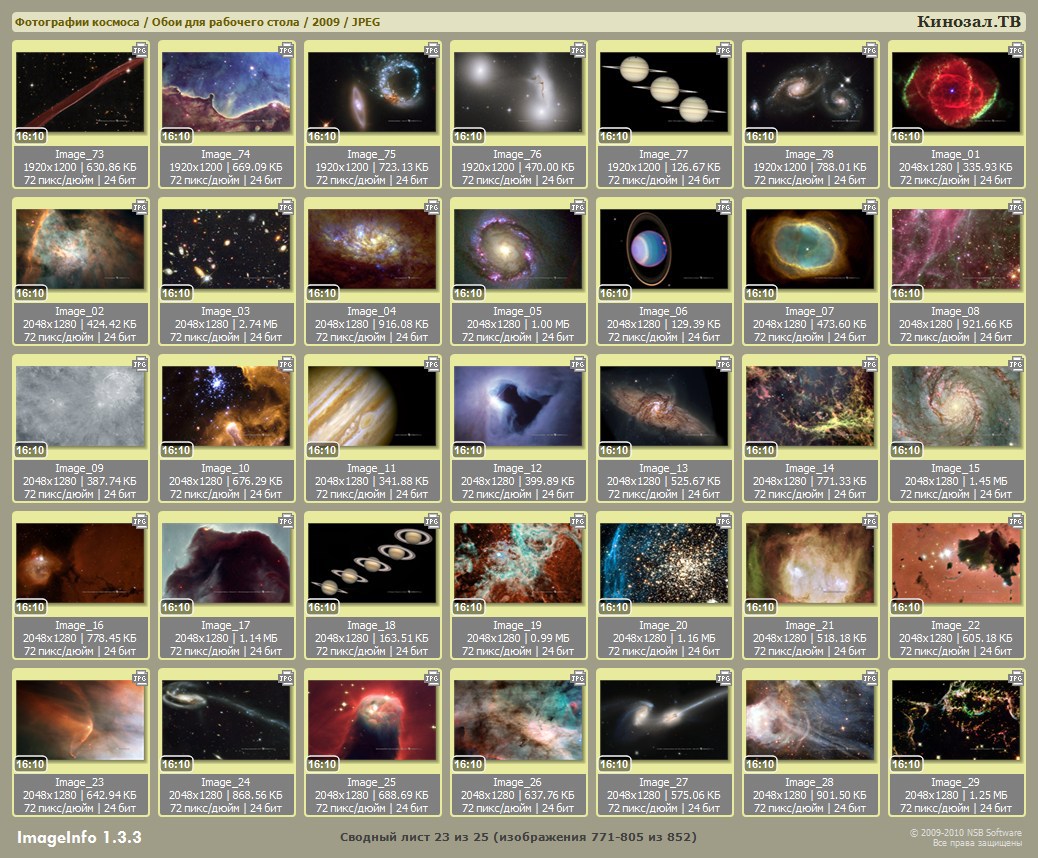Select the Jupiter thumbnail Image_11
1038x858 pixels.
click(x=372, y=405)
